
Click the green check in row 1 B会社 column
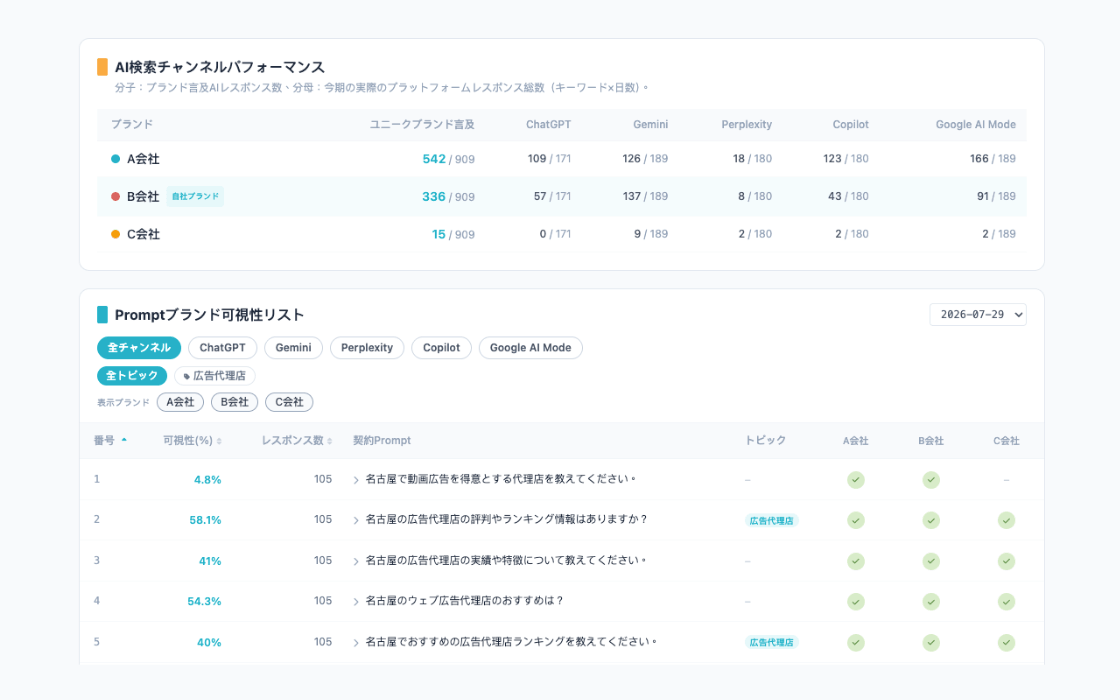coord(931,480)
